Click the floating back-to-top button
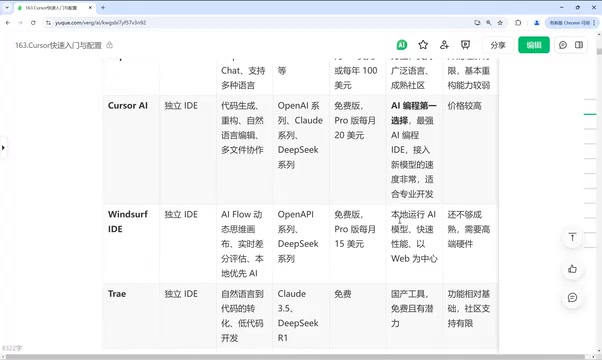This screenshot has height=360, width=602. 572,237
